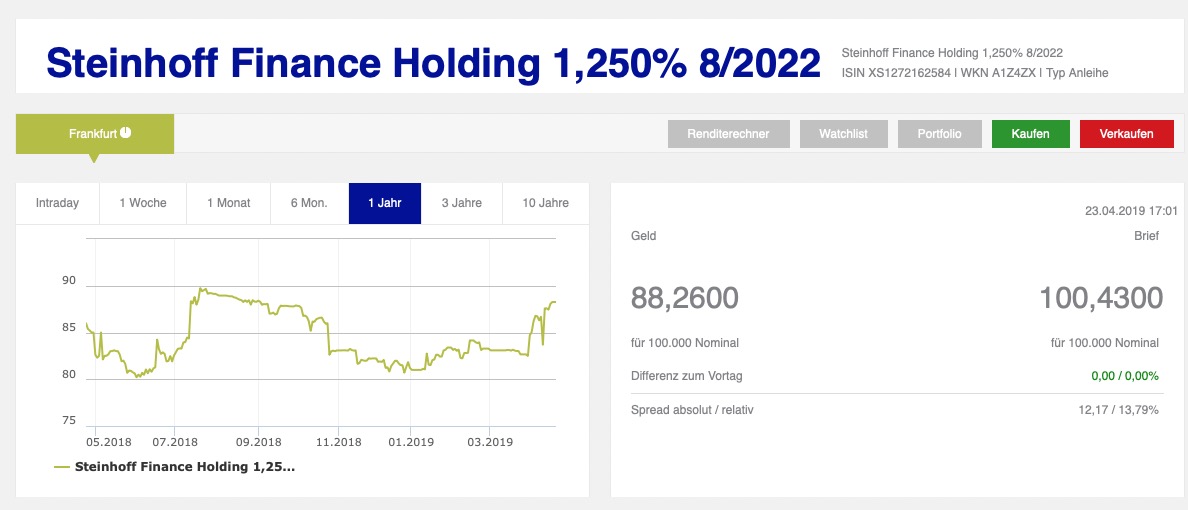
Task: Select the 1 Jahr chart tab
Action: tap(385, 203)
